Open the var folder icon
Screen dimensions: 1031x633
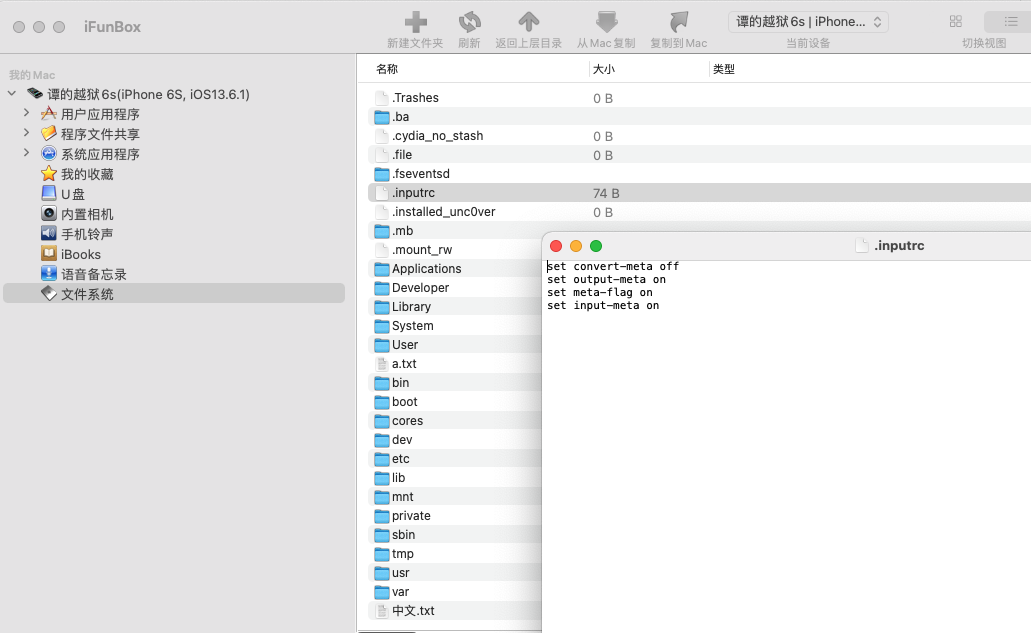381,594
